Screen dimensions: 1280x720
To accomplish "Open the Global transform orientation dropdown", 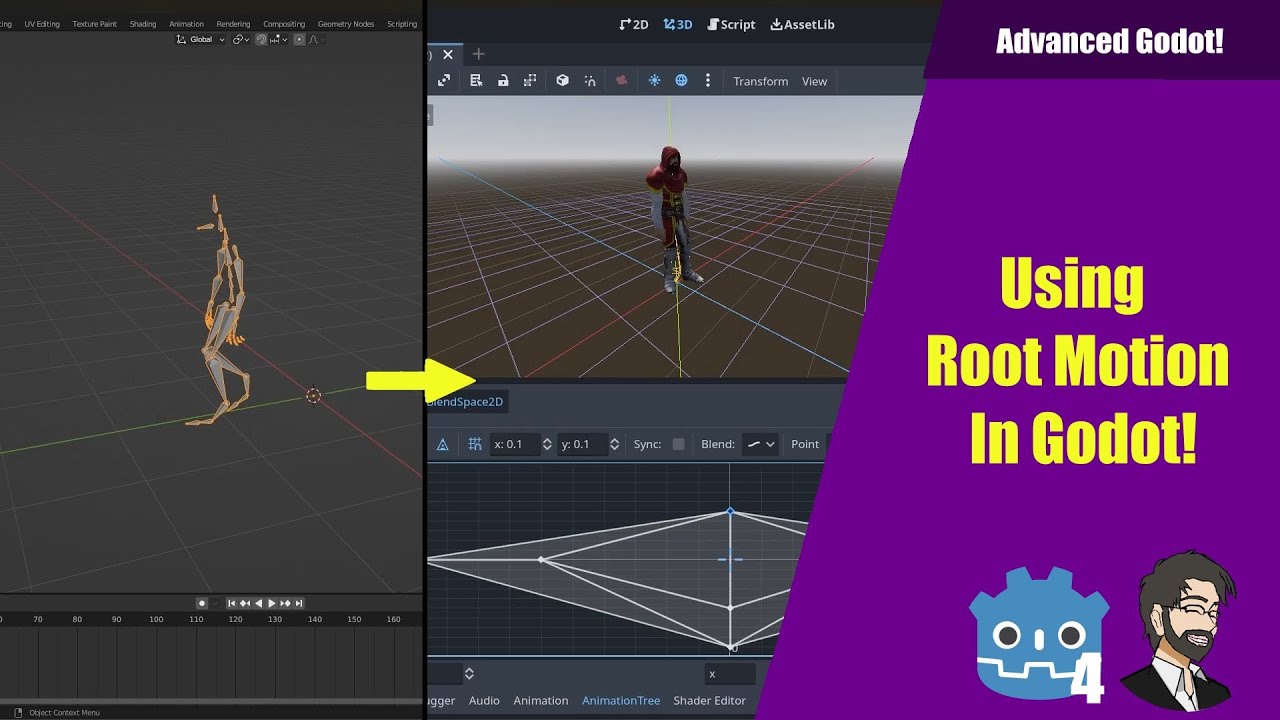I will click(200, 40).
